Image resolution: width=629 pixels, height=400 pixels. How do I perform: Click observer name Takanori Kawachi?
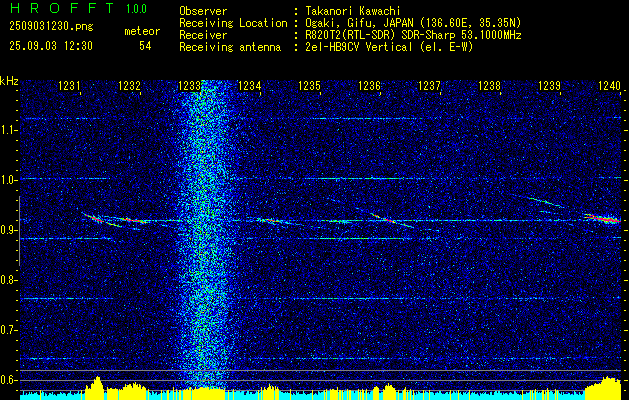tap(353, 11)
